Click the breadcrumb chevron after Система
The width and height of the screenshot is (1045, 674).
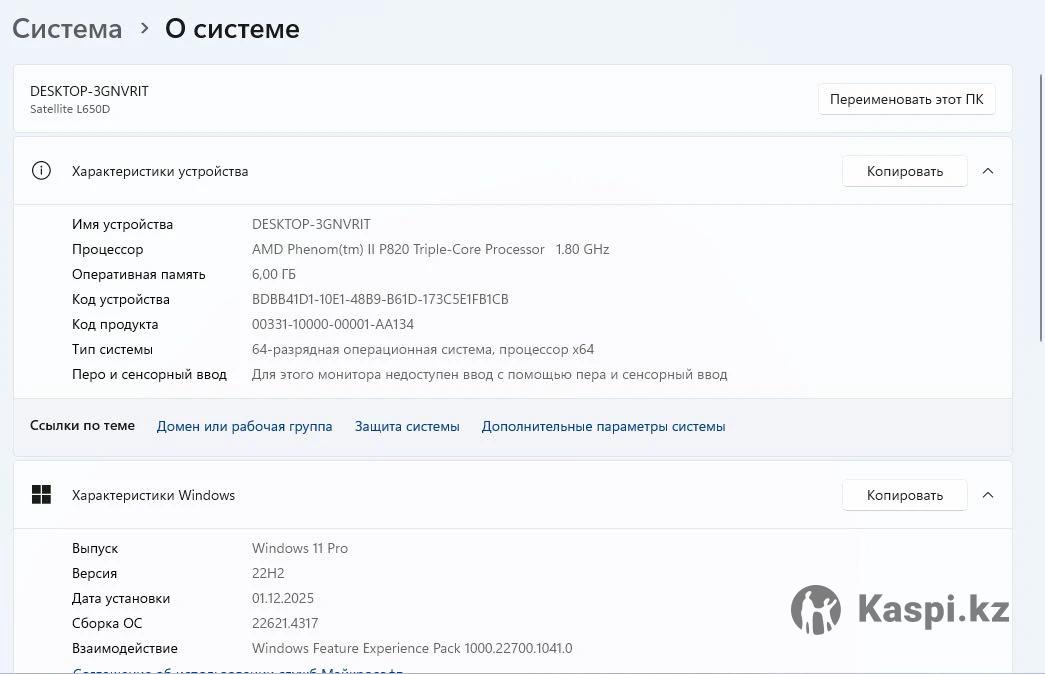tap(144, 29)
